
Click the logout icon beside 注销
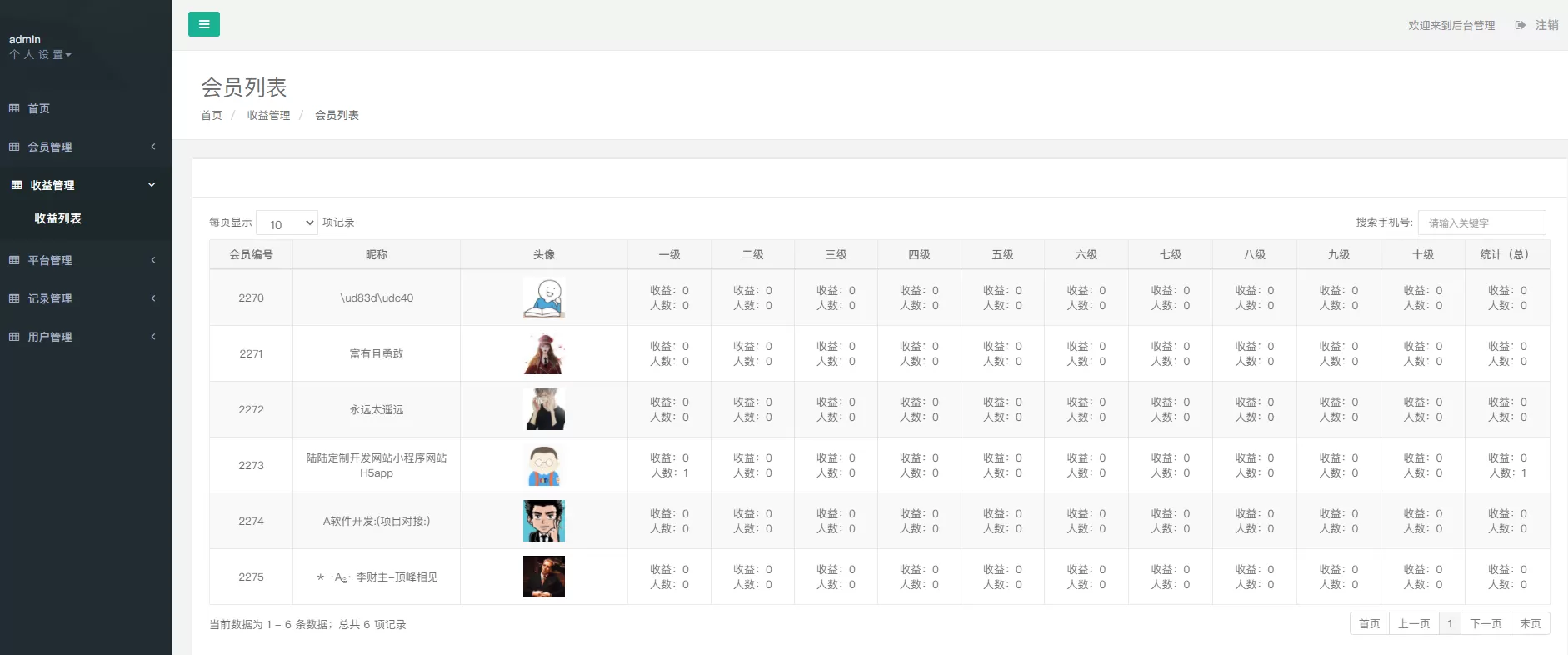pyautogui.click(x=1521, y=26)
